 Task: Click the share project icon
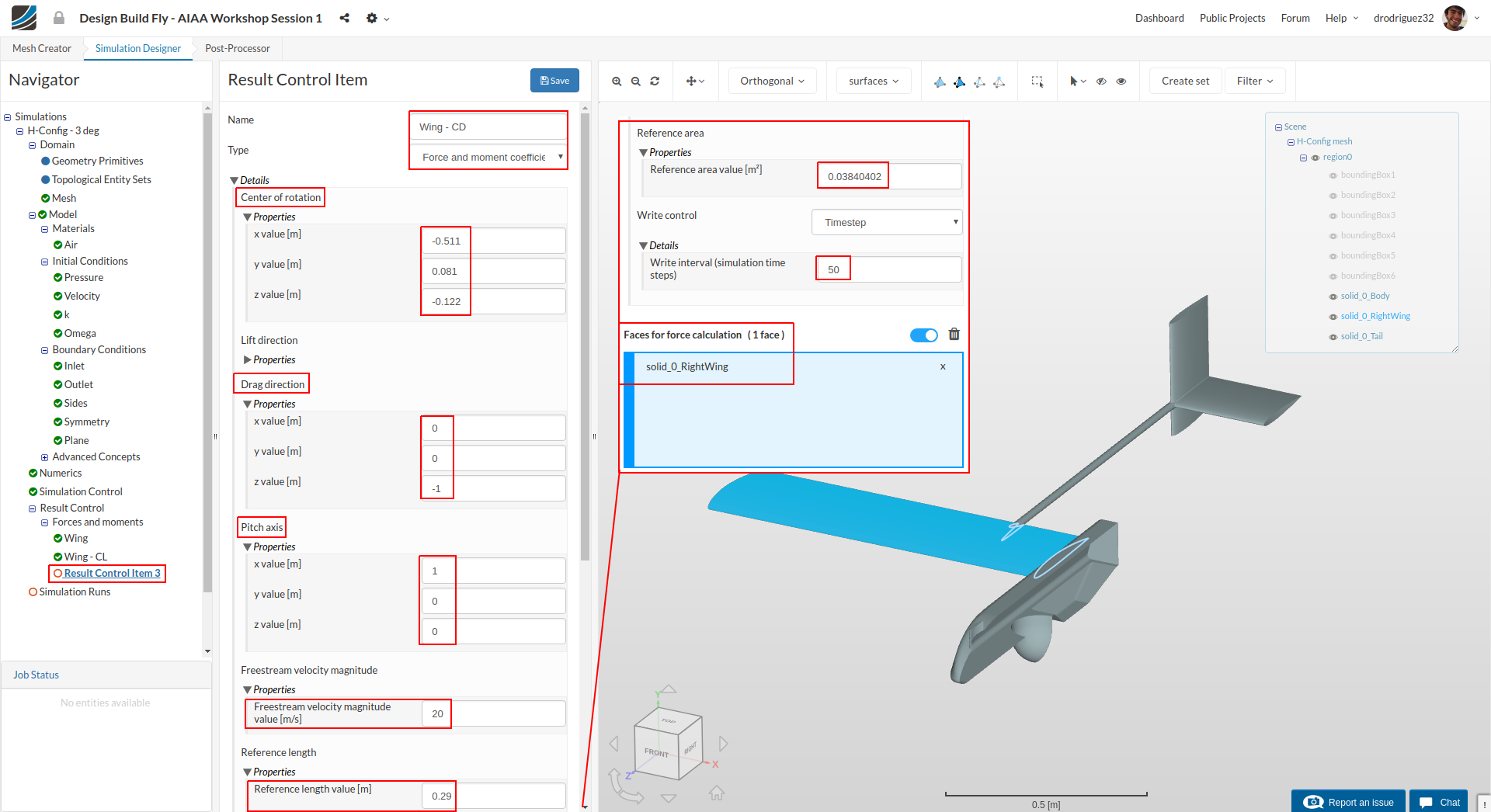(x=344, y=18)
